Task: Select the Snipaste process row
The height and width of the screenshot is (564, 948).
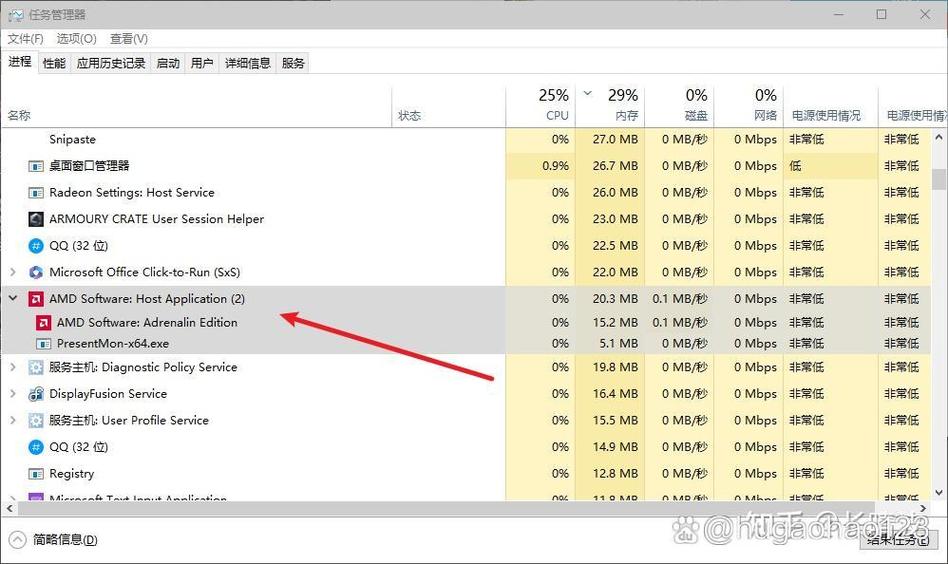Action: tap(466, 139)
